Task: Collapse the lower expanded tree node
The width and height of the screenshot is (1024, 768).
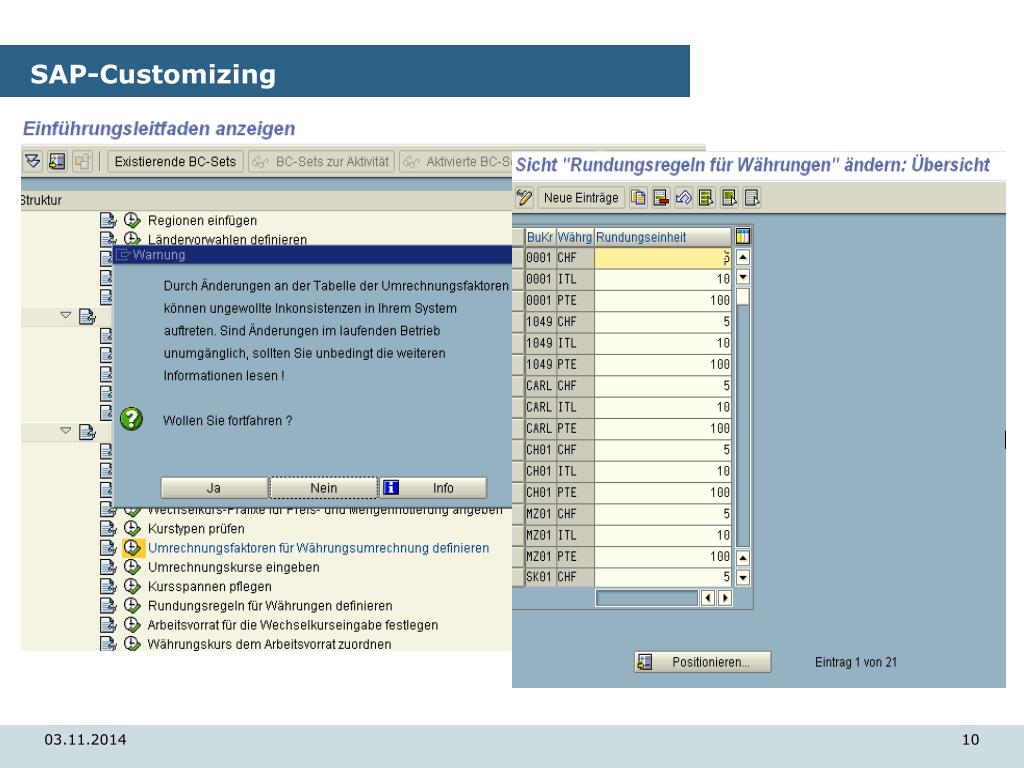Action: 65,431
